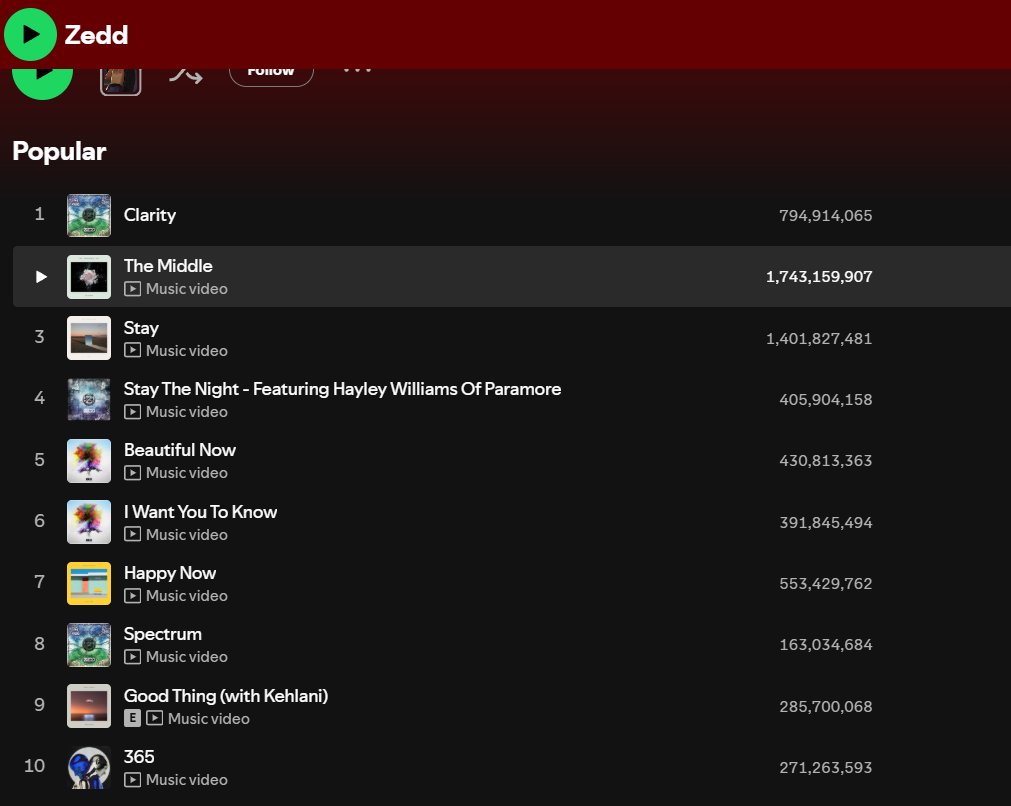Open the 365 track artwork
The image size is (1011, 806).
(89, 767)
